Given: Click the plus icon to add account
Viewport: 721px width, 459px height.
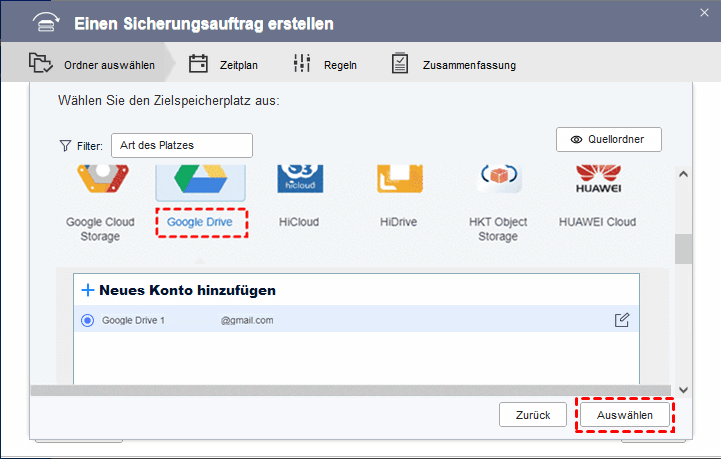Looking at the screenshot, I should pos(88,290).
